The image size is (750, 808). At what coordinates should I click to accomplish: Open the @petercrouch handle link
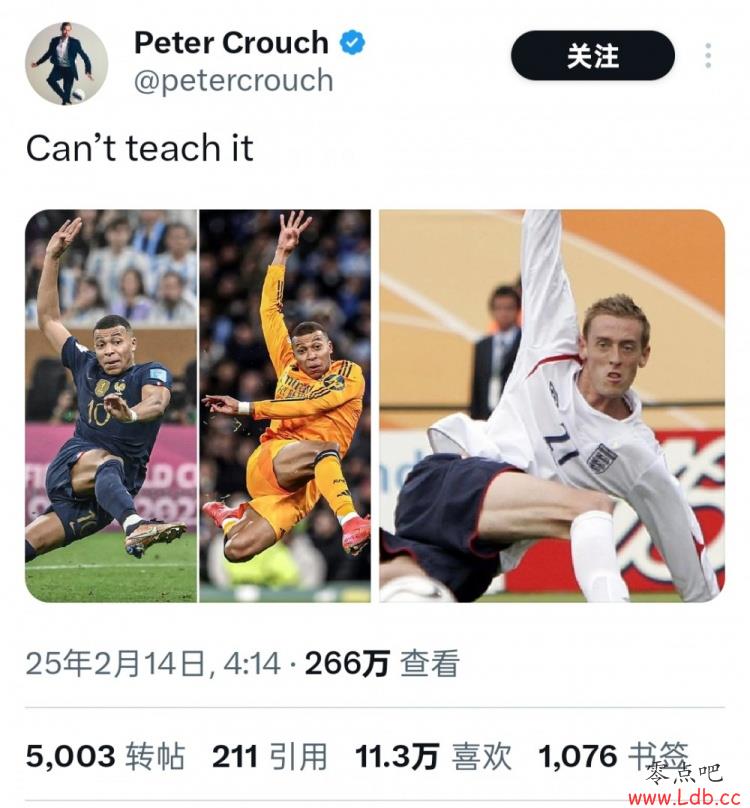[x=234, y=81]
